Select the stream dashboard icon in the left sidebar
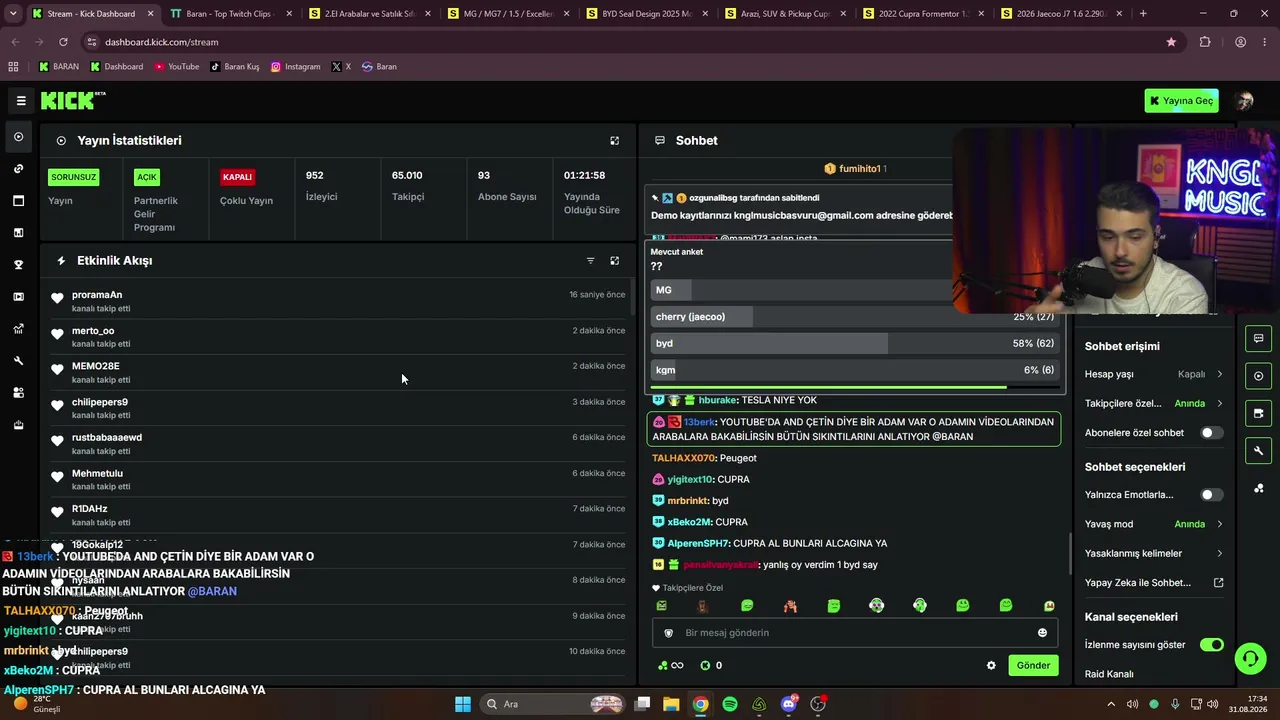The image size is (1280, 720). click(x=18, y=137)
